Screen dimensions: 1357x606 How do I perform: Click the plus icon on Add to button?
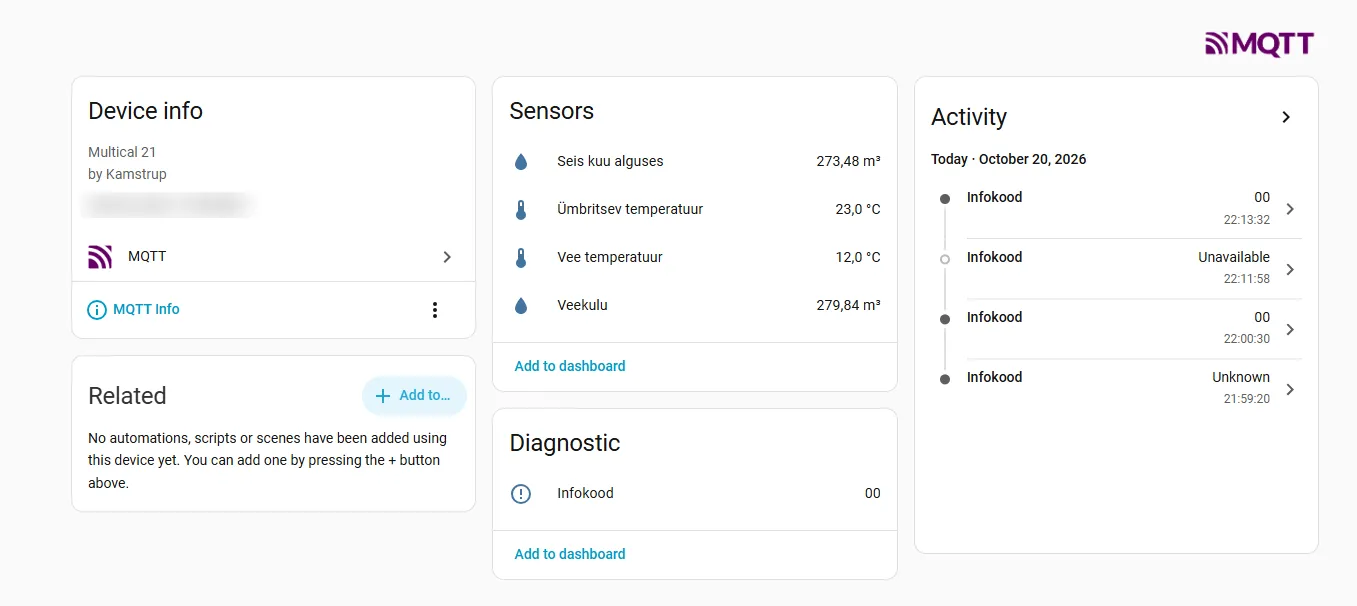(382, 396)
